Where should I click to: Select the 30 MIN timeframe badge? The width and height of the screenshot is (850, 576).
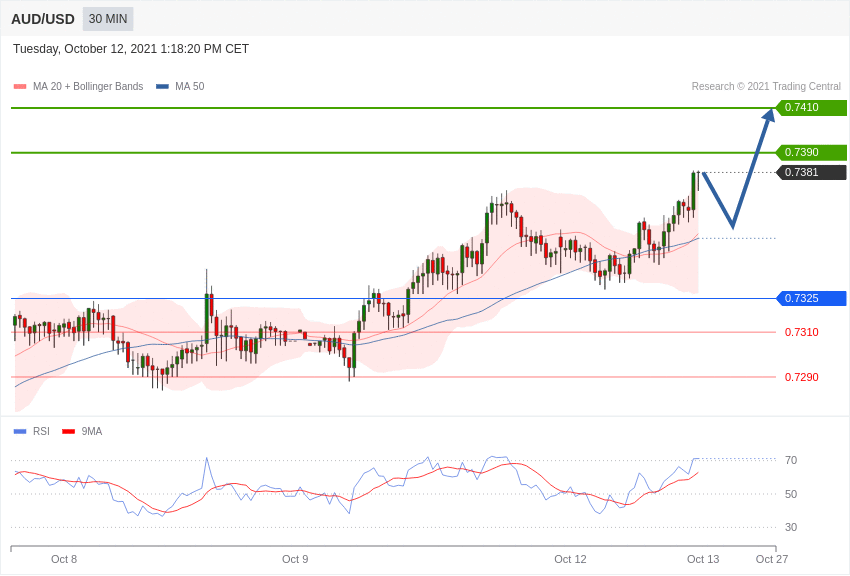coord(108,19)
